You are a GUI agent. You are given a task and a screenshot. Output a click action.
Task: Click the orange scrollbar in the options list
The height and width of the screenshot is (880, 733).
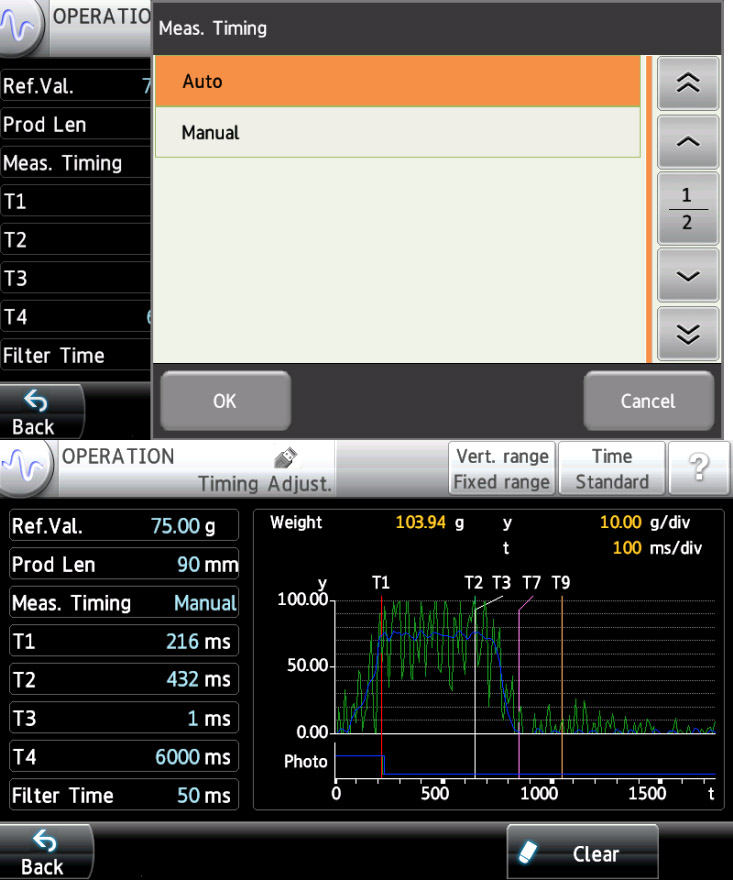point(649,209)
